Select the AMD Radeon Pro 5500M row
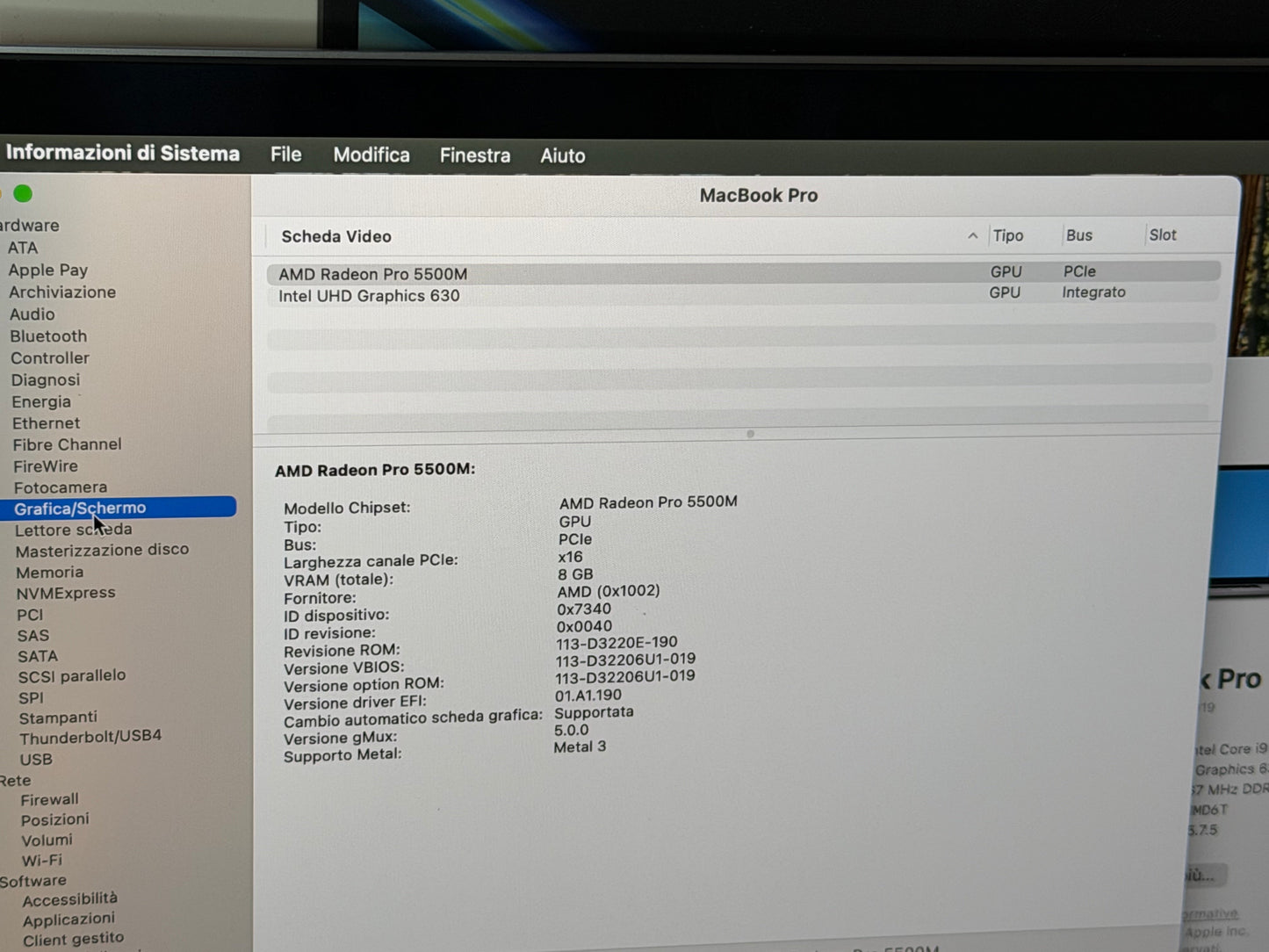Screen dimensions: 1269x952 (743, 272)
